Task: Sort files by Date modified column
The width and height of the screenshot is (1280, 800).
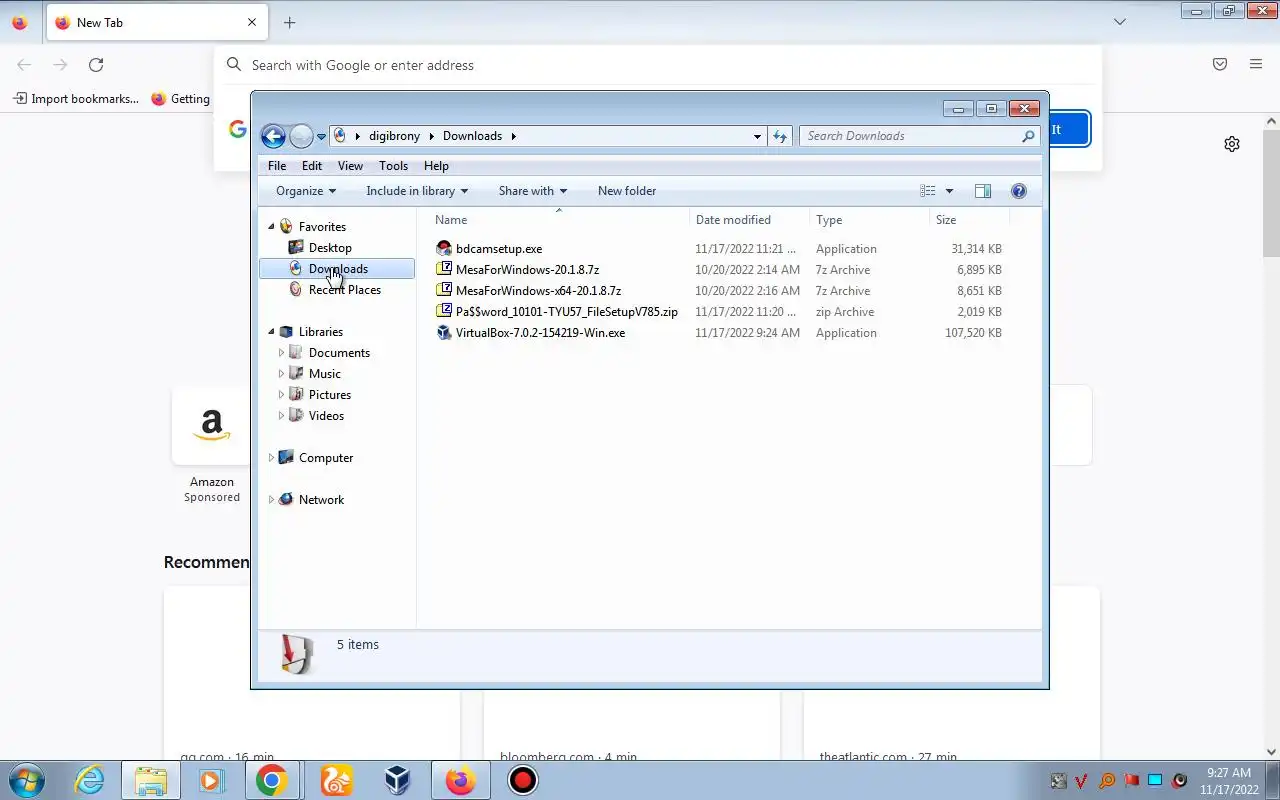Action: [733, 220]
